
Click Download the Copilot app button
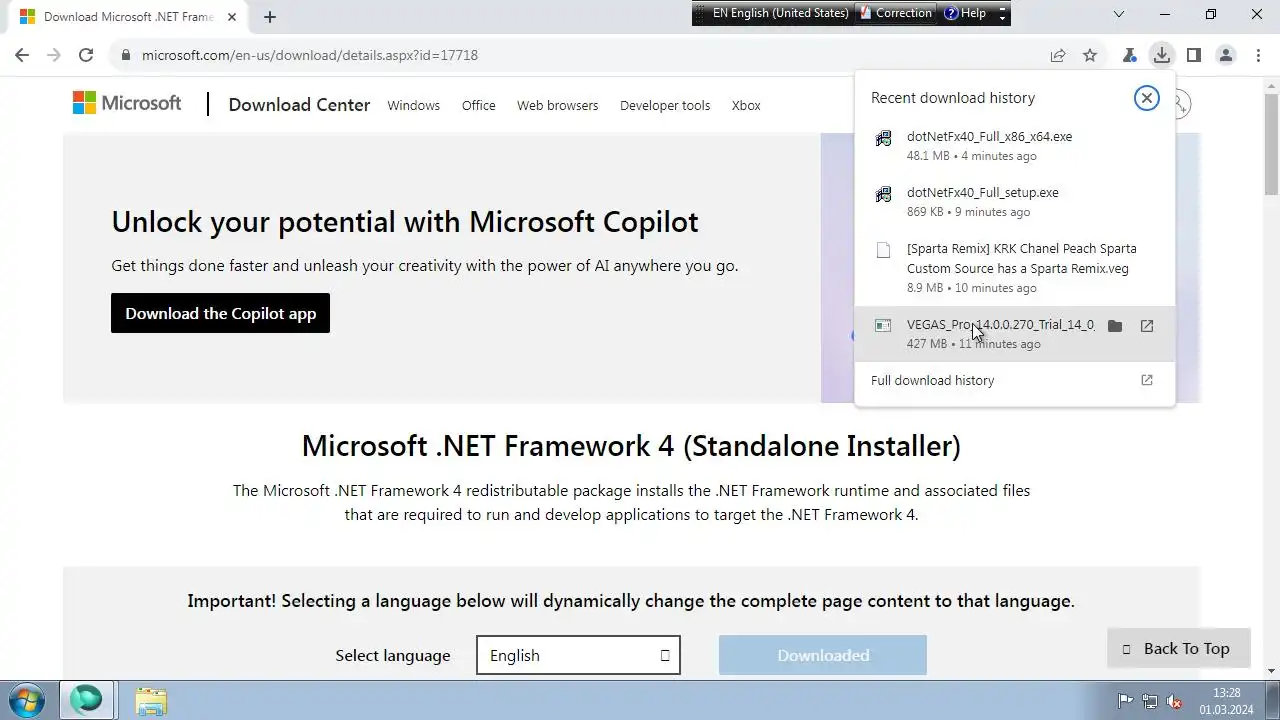coord(220,313)
